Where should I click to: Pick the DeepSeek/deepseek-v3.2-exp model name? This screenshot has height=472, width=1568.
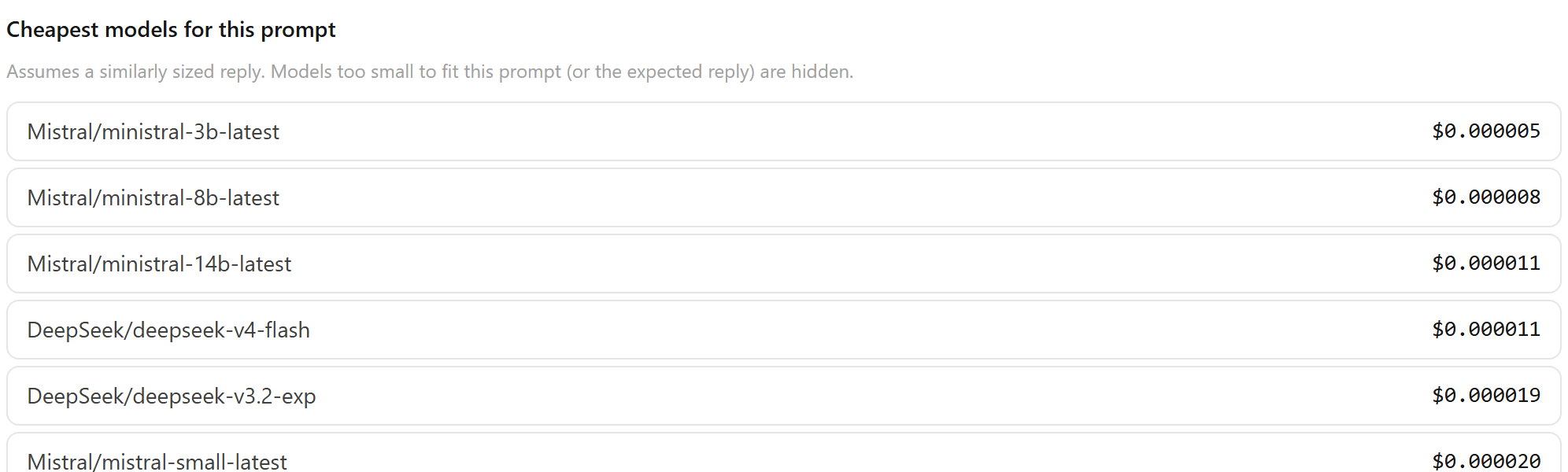coord(172,396)
